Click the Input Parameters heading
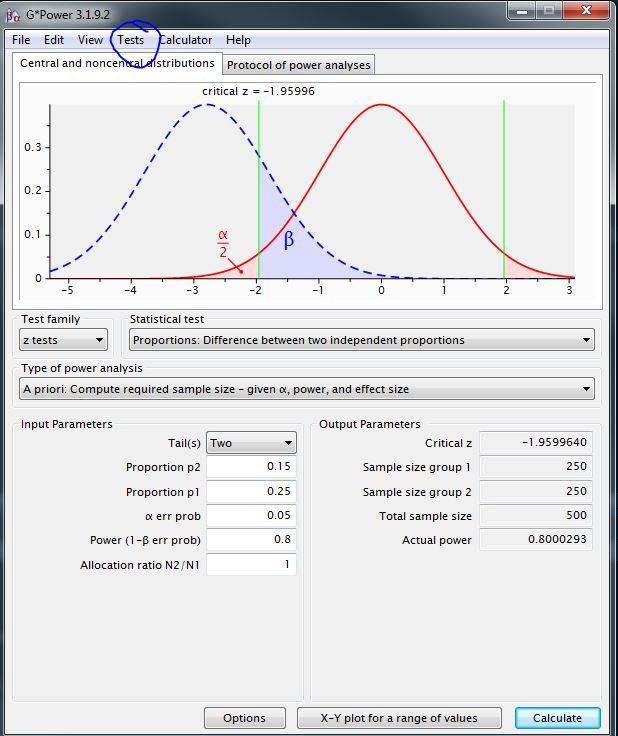The width and height of the screenshot is (618, 736). (x=67, y=424)
